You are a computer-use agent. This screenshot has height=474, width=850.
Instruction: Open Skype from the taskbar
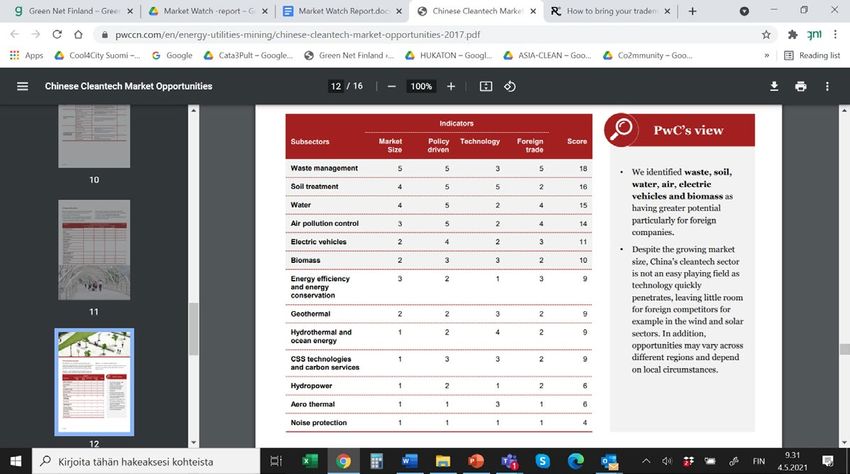(x=542, y=461)
